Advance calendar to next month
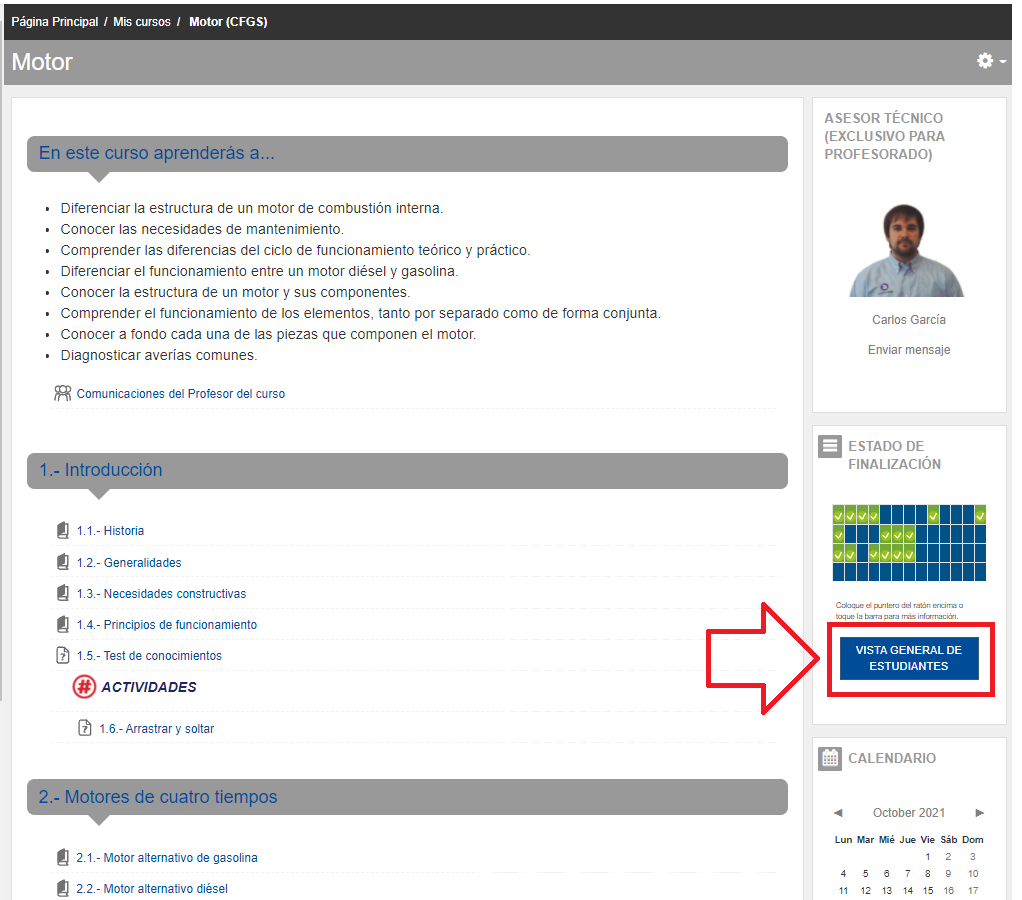Image resolution: width=1022 pixels, height=900 pixels. (980, 813)
